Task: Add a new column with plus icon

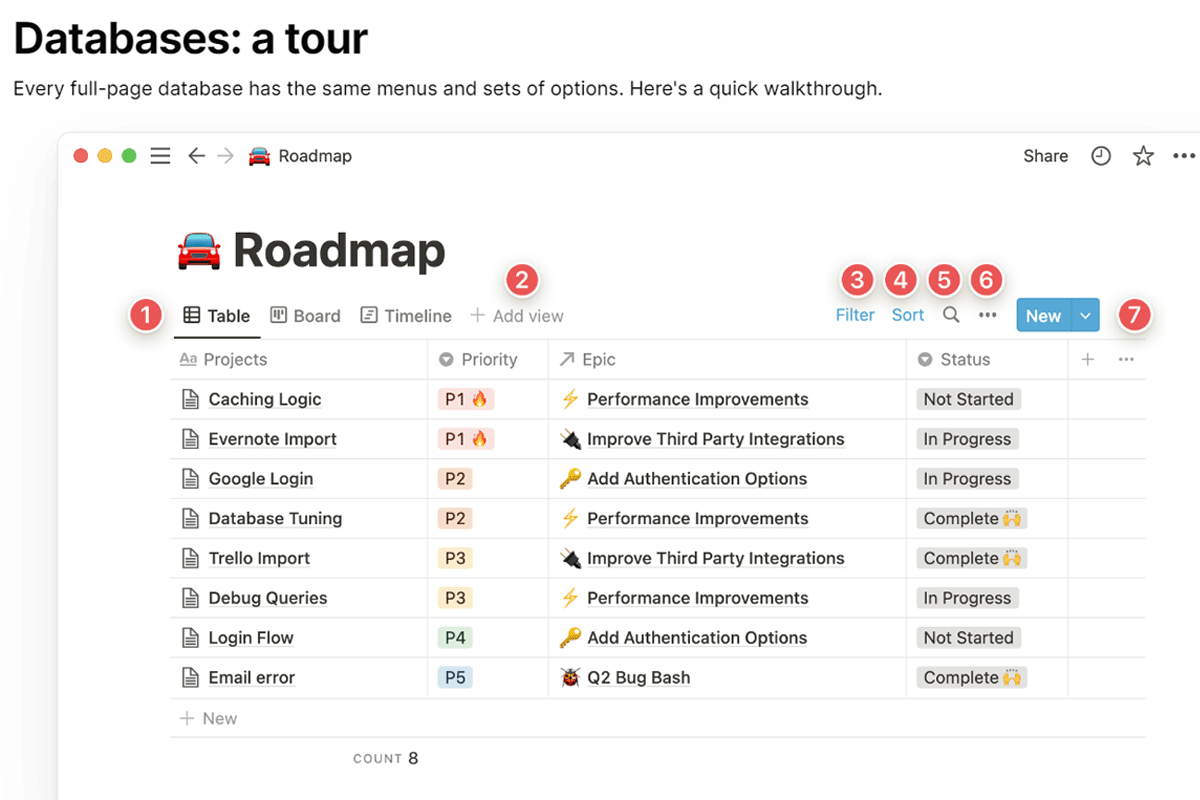Action: point(1088,360)
